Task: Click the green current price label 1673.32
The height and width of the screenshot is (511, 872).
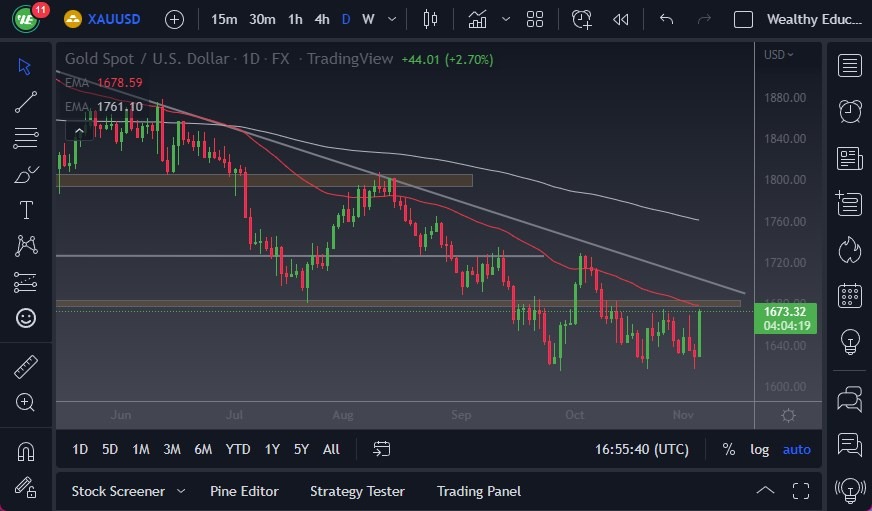Action: click(787, 317)
